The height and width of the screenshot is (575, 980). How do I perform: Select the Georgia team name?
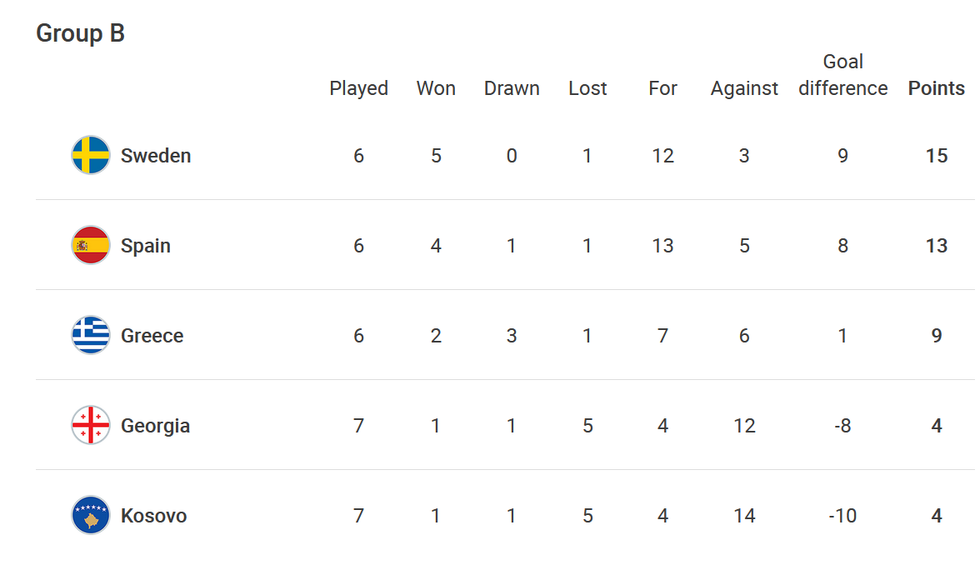[x=155, y=426]
